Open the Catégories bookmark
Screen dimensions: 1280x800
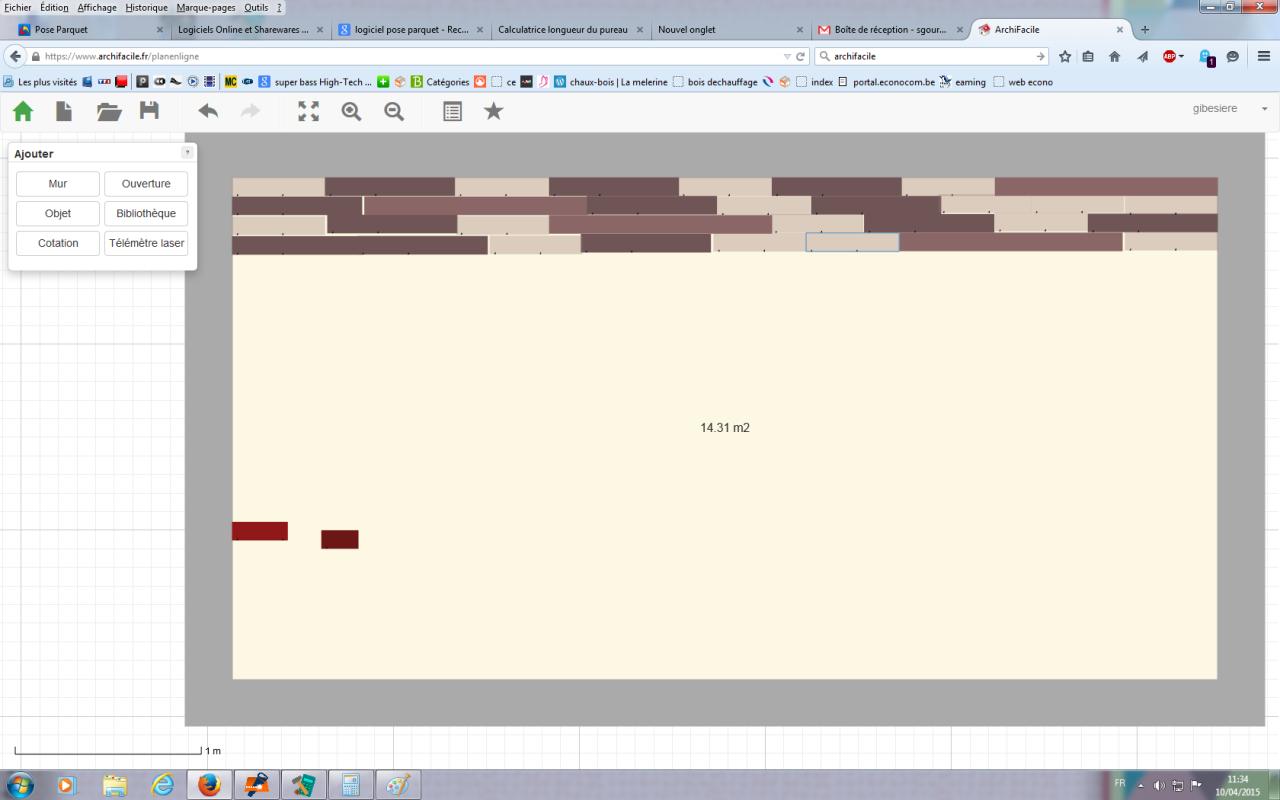[x=440, y=82]
